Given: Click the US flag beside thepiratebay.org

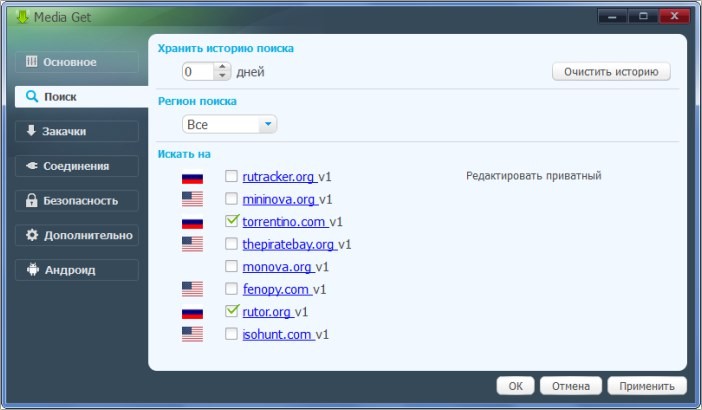Looking at the screenshot, I should click(x=192, y=245).
